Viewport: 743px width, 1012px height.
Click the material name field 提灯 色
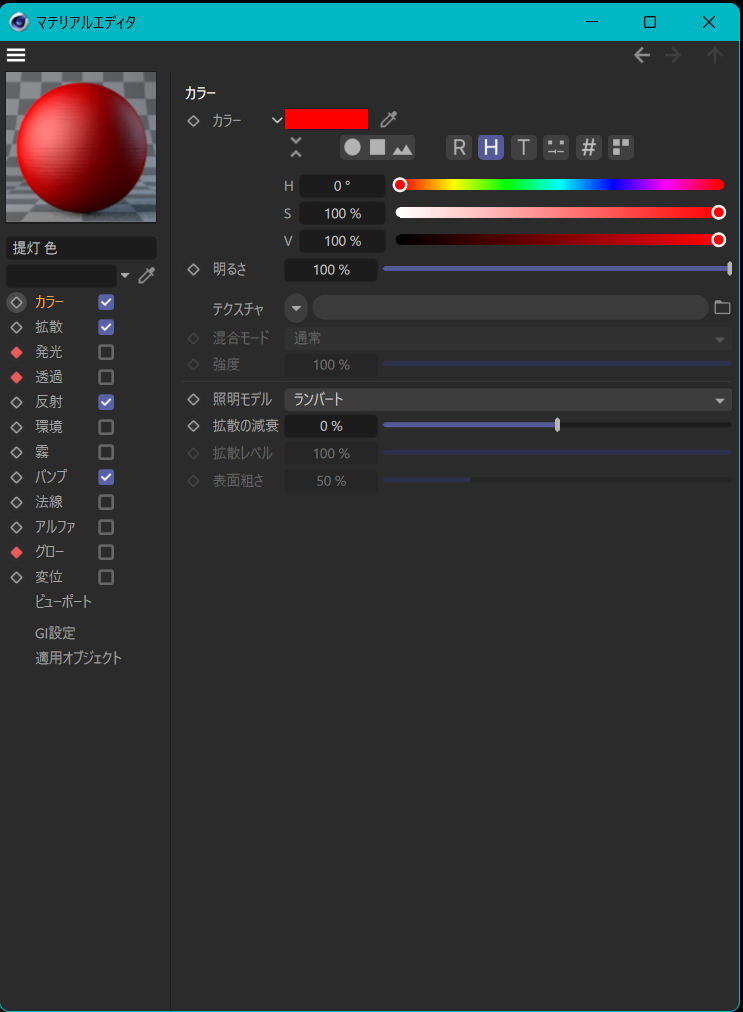coord(81,248)
